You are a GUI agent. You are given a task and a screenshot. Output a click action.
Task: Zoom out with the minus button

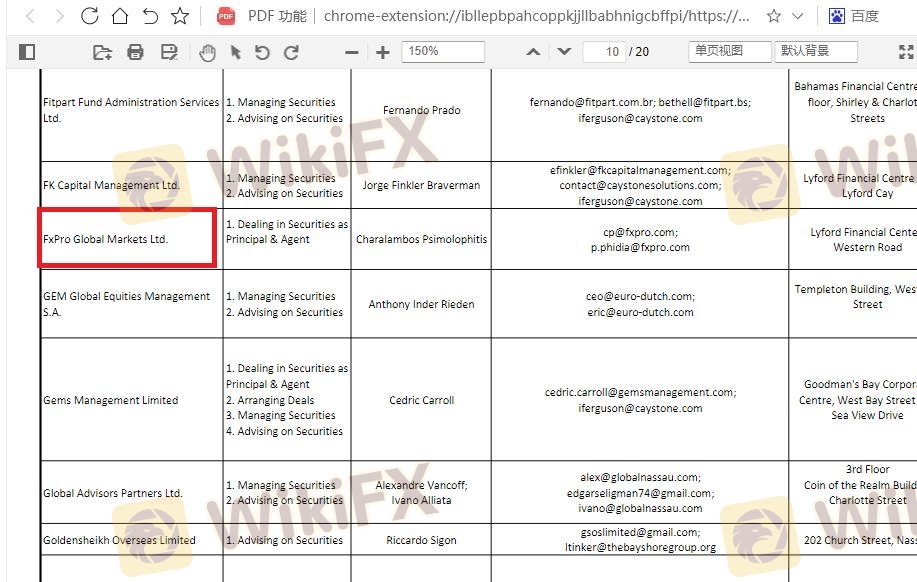(351, 52)
